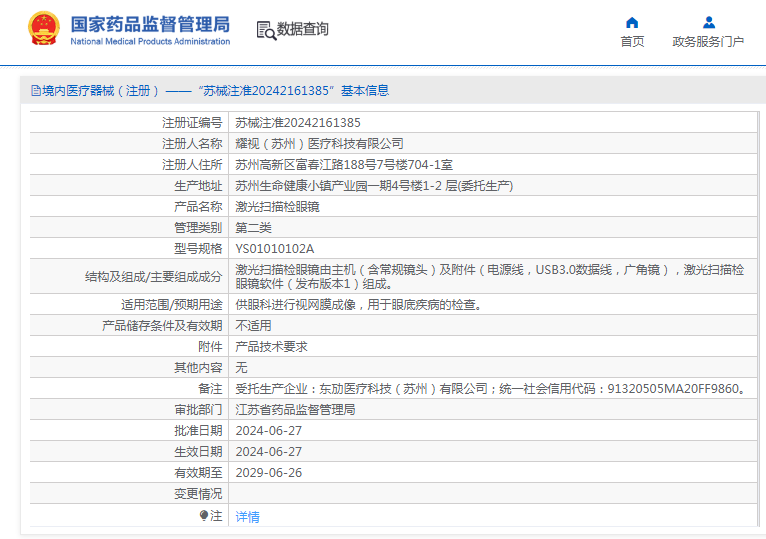Select registrant 耀视(苏州)医疗科技有限公司
Screen dimensions: 766x539
[319, 144]
